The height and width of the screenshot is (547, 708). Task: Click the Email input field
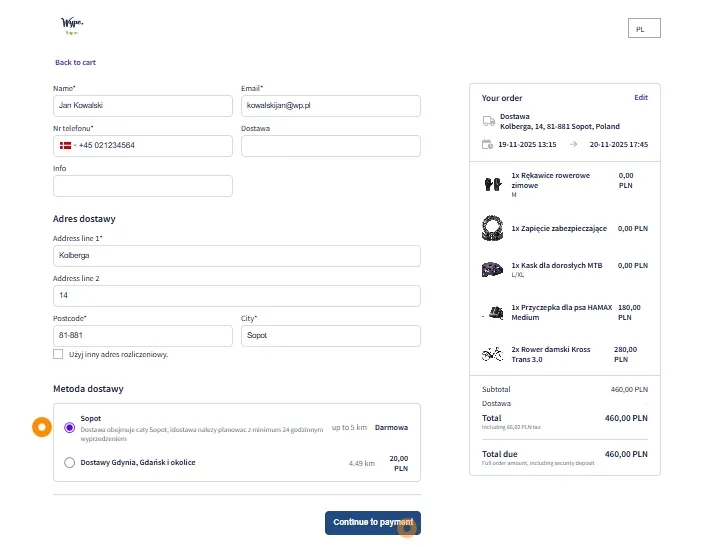(330, 105)
